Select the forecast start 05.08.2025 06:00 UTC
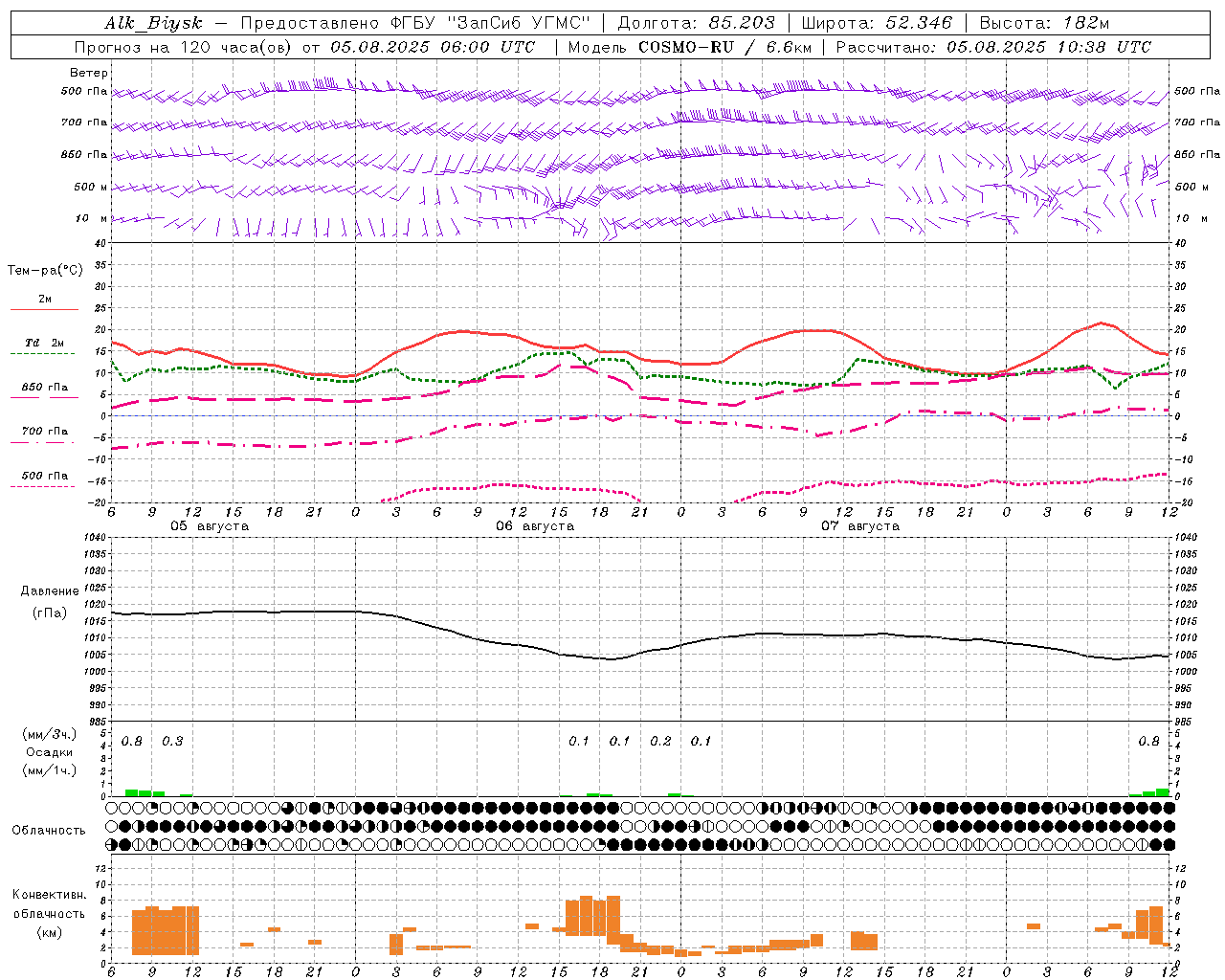 click(x=433, y=47)
